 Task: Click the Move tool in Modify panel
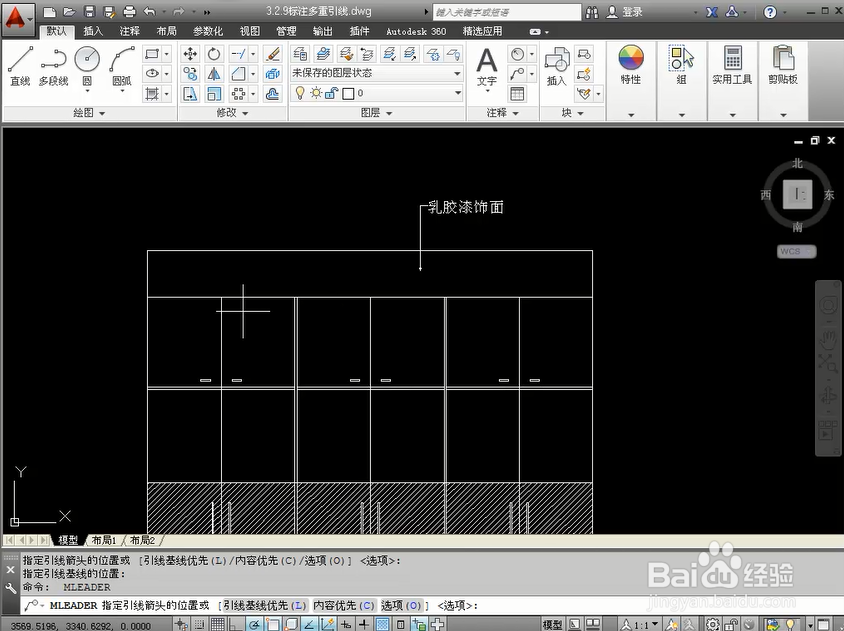coord(190,54)
